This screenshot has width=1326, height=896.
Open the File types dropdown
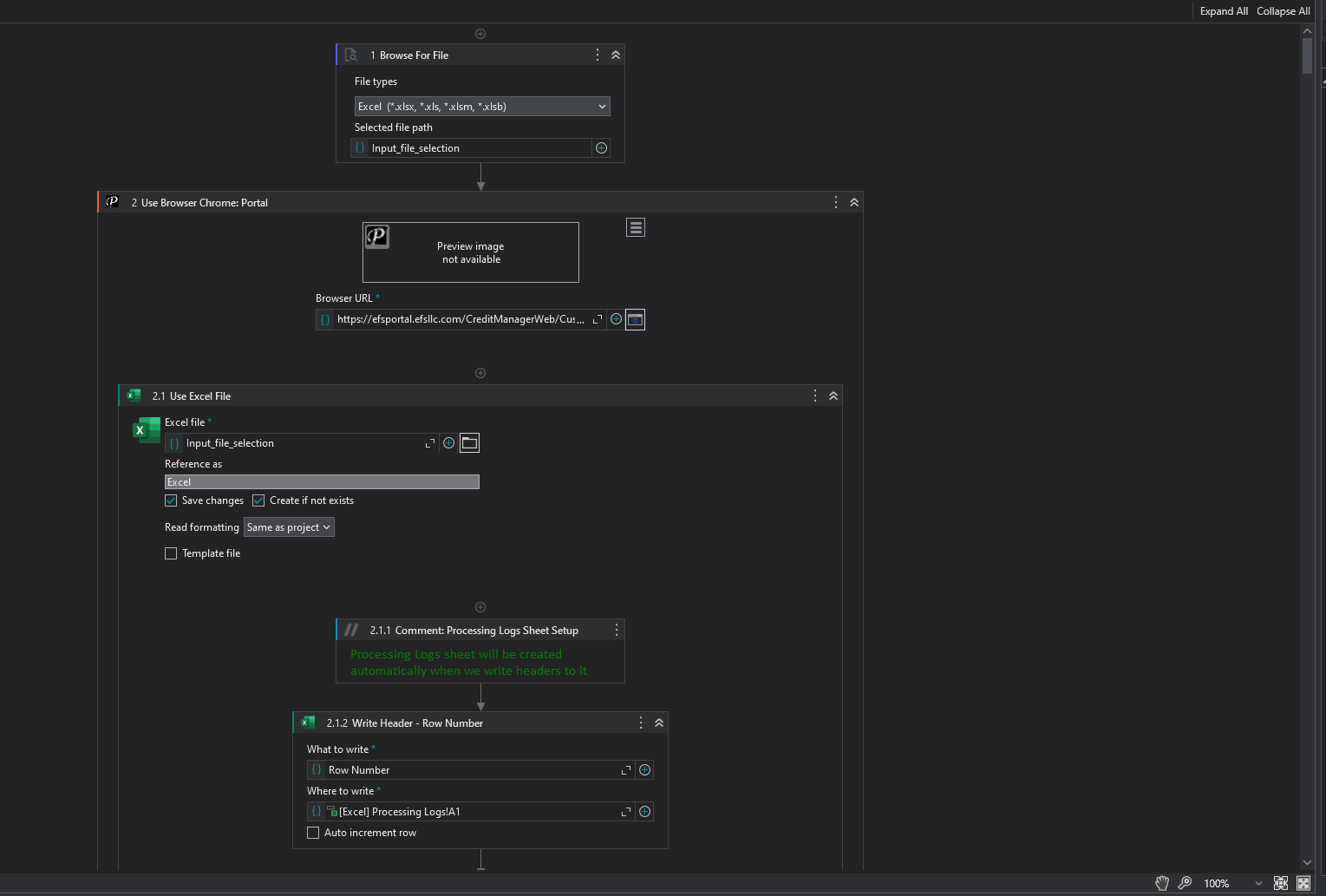[482, 107]
